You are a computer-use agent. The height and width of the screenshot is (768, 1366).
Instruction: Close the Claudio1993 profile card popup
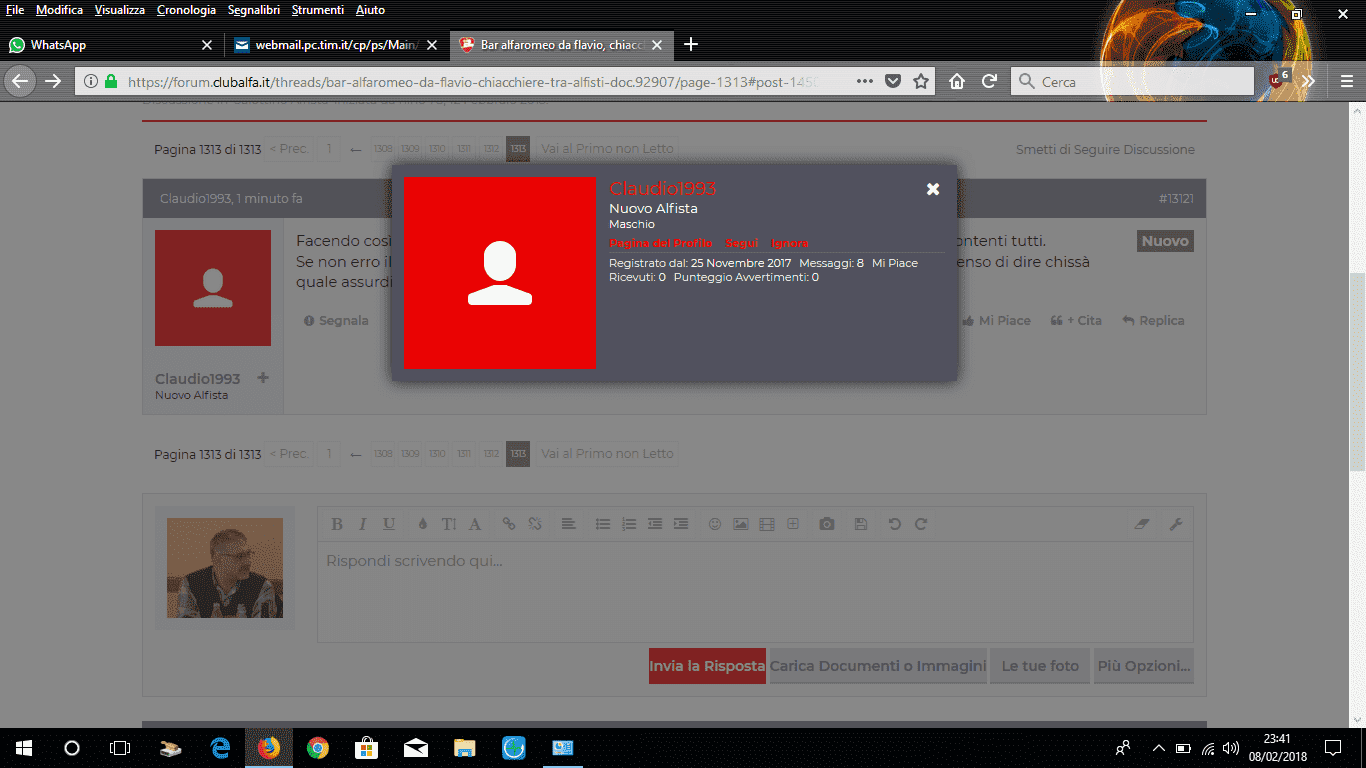[x=933, y=189]
